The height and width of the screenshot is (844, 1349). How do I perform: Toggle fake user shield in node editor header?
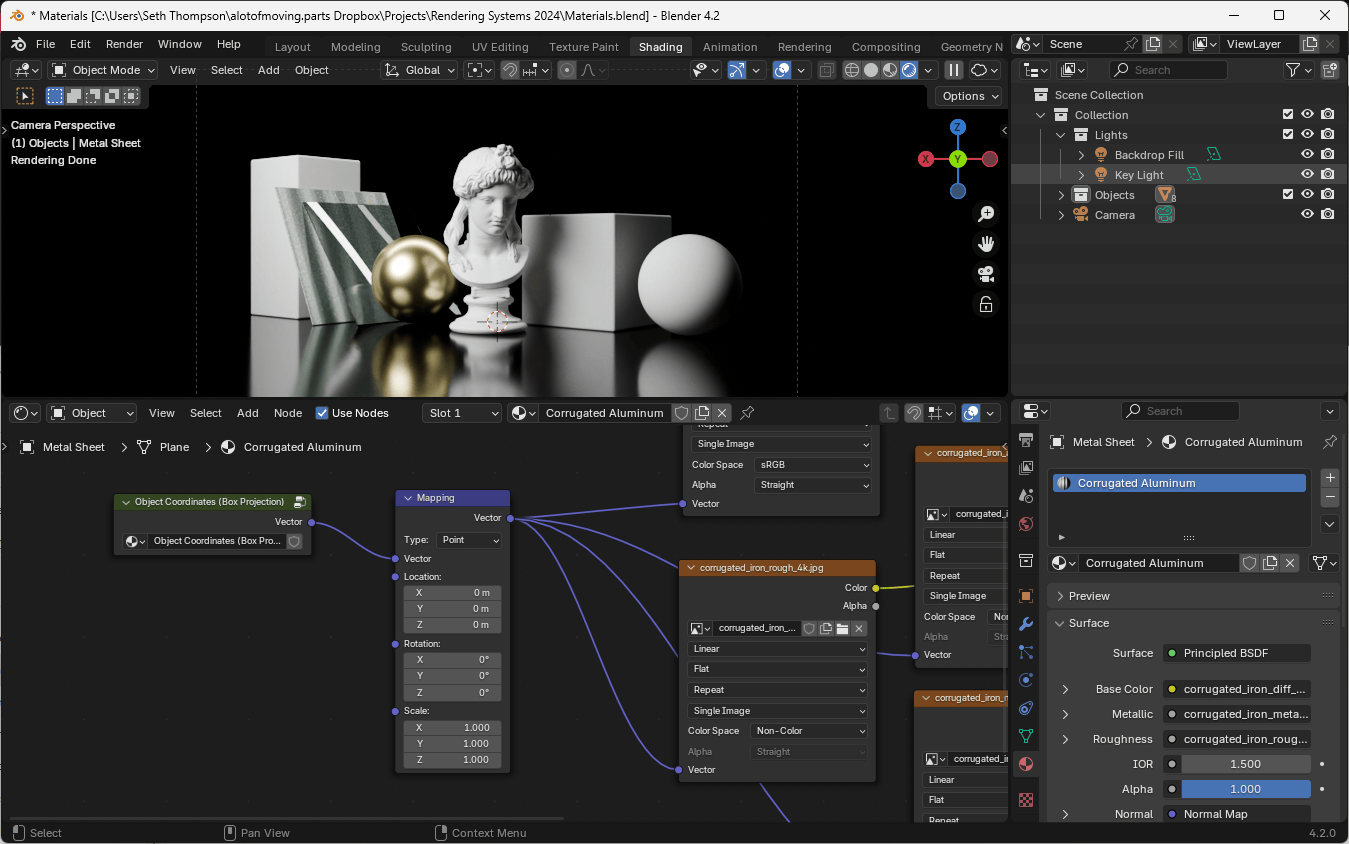(682, 413)
